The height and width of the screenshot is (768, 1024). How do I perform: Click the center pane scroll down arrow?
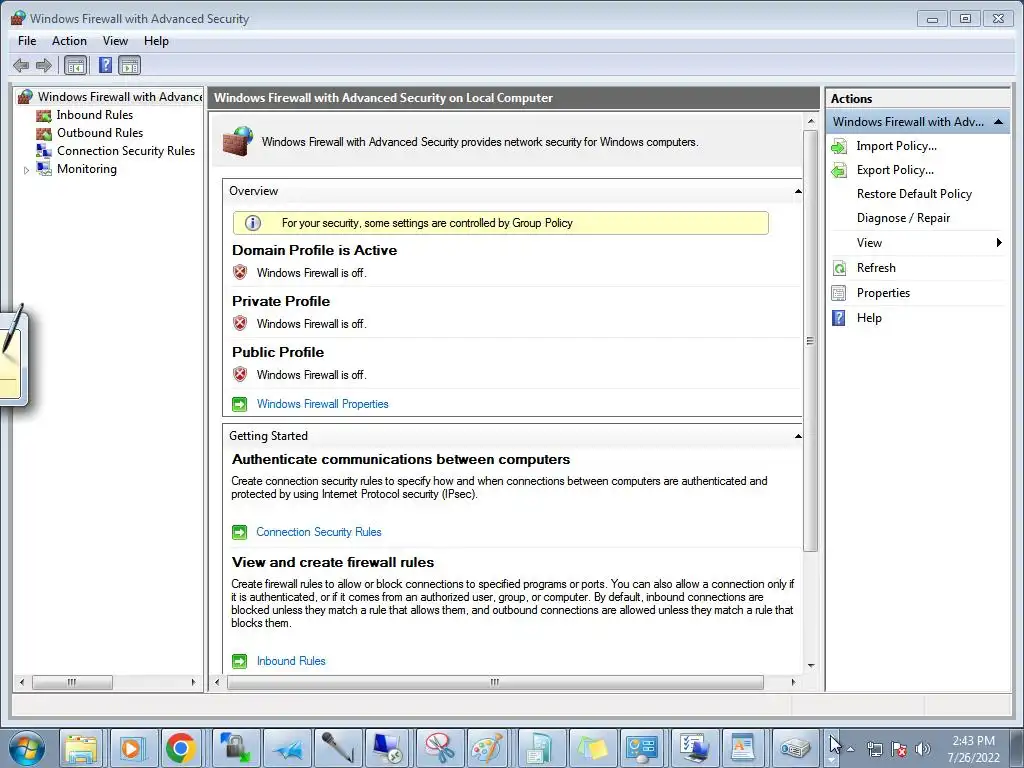click(810, 665)
